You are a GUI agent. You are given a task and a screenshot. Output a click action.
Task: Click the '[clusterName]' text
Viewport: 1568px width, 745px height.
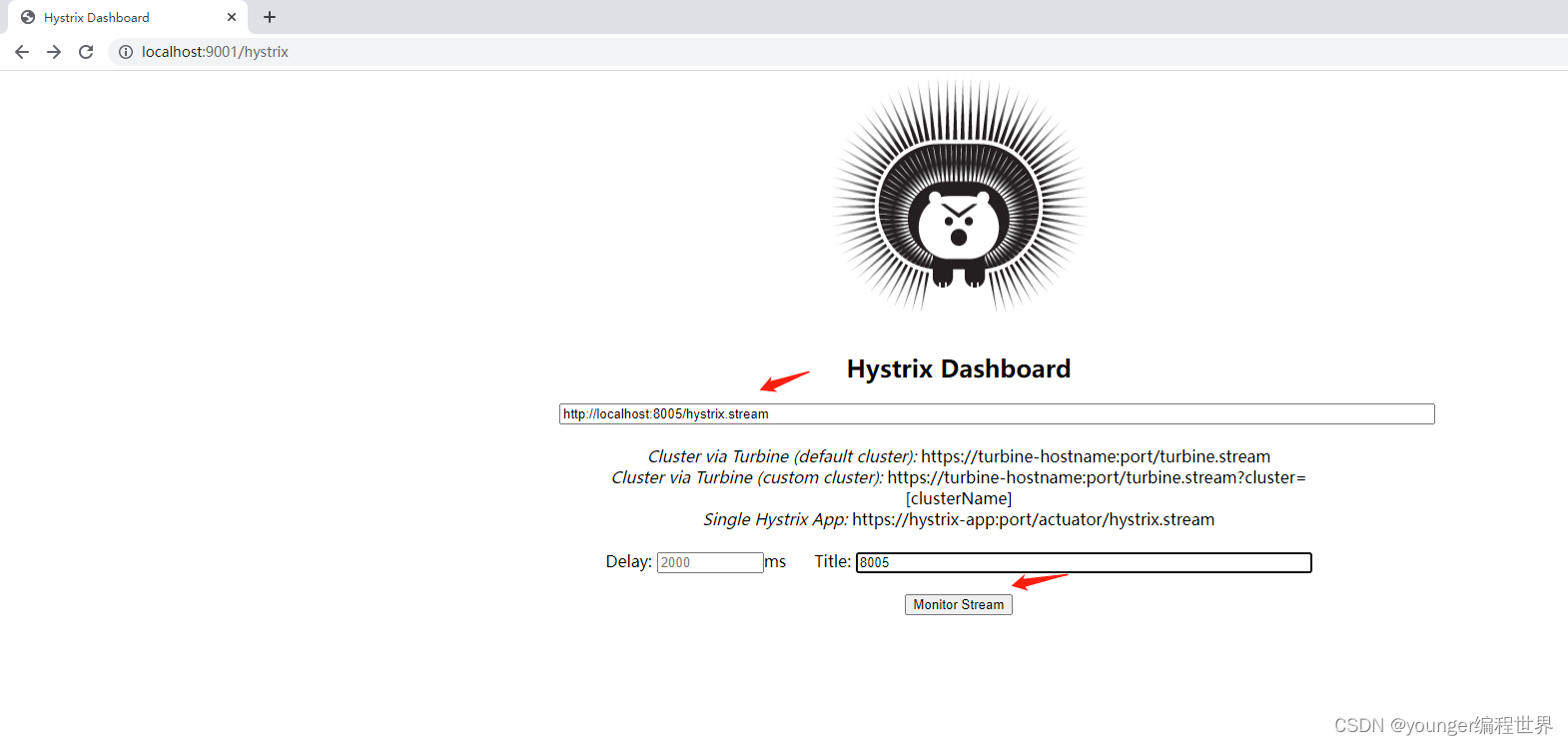point(959,498)
